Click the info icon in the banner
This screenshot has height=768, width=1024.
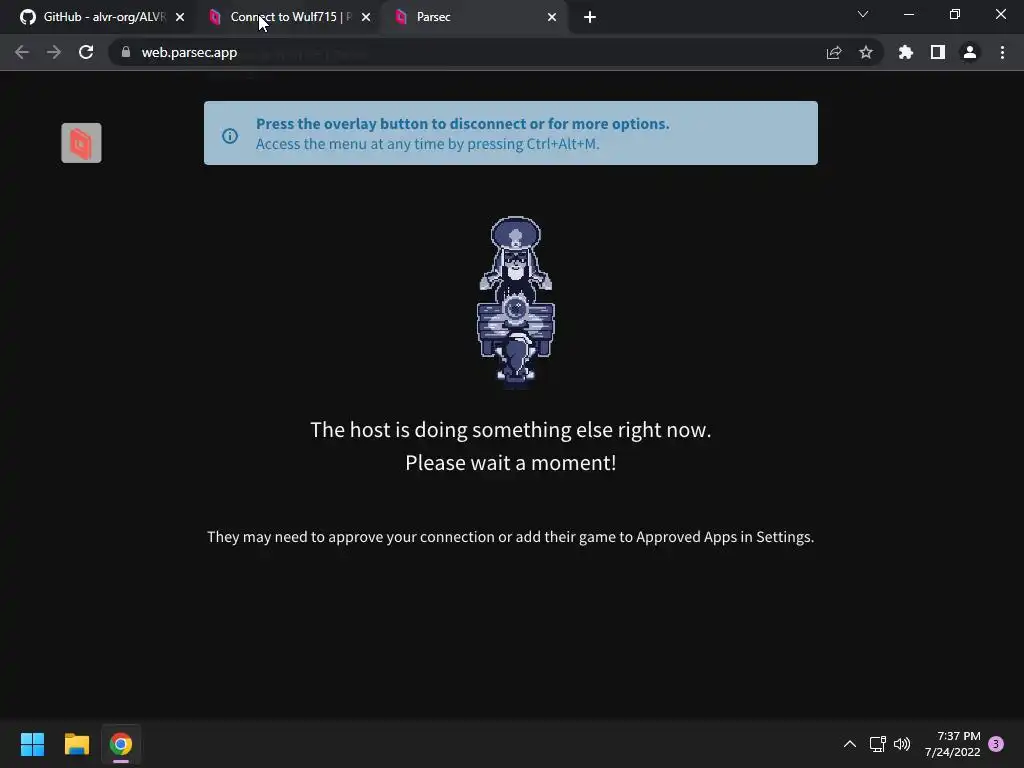[230, 136]
